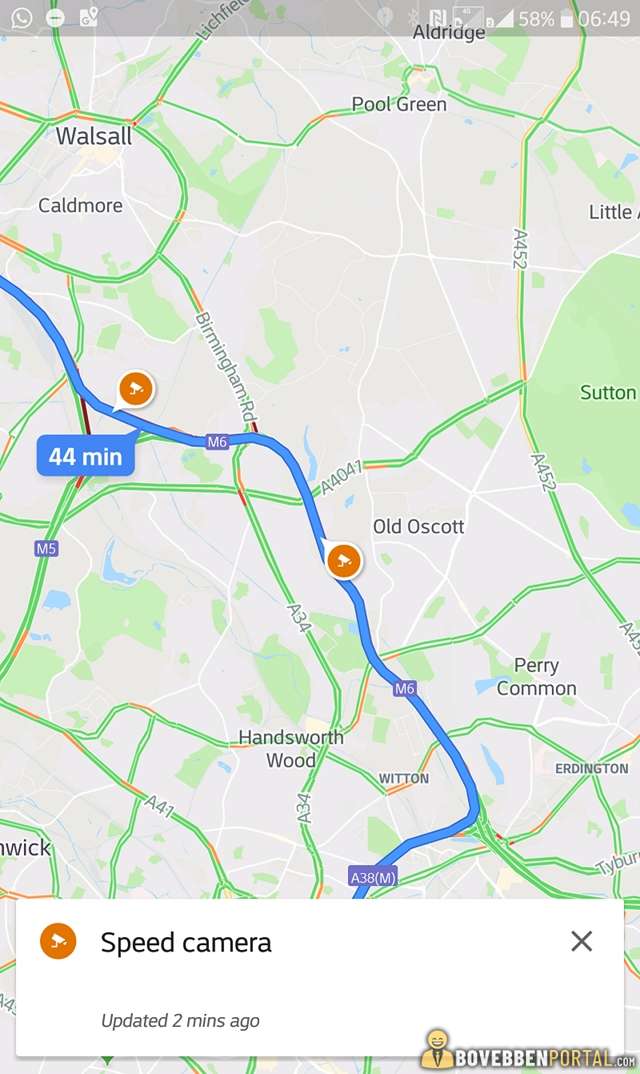Tap the M5 motorway shield

pyautogui.click(x=46, y=548)
